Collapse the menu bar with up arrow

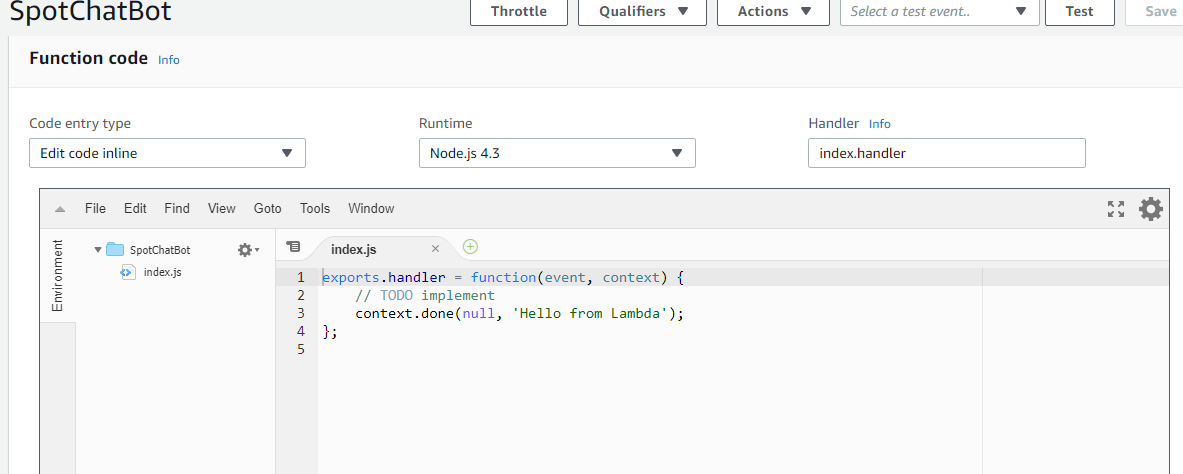(x=60, y=209)
